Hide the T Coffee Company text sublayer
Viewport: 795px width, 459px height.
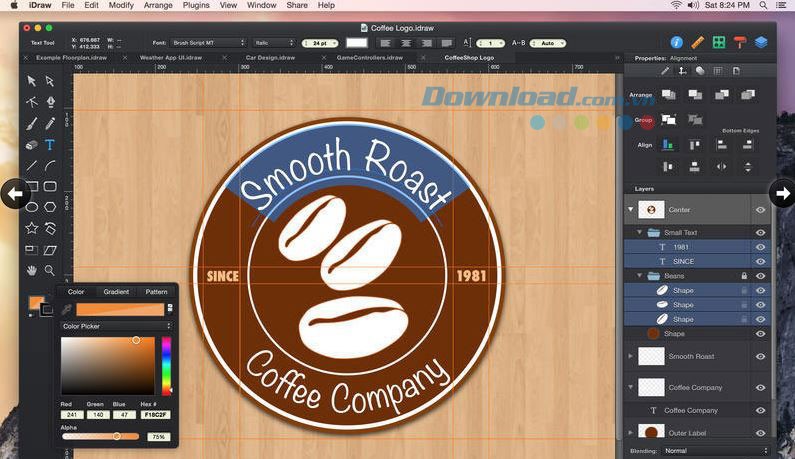(760, 410)
